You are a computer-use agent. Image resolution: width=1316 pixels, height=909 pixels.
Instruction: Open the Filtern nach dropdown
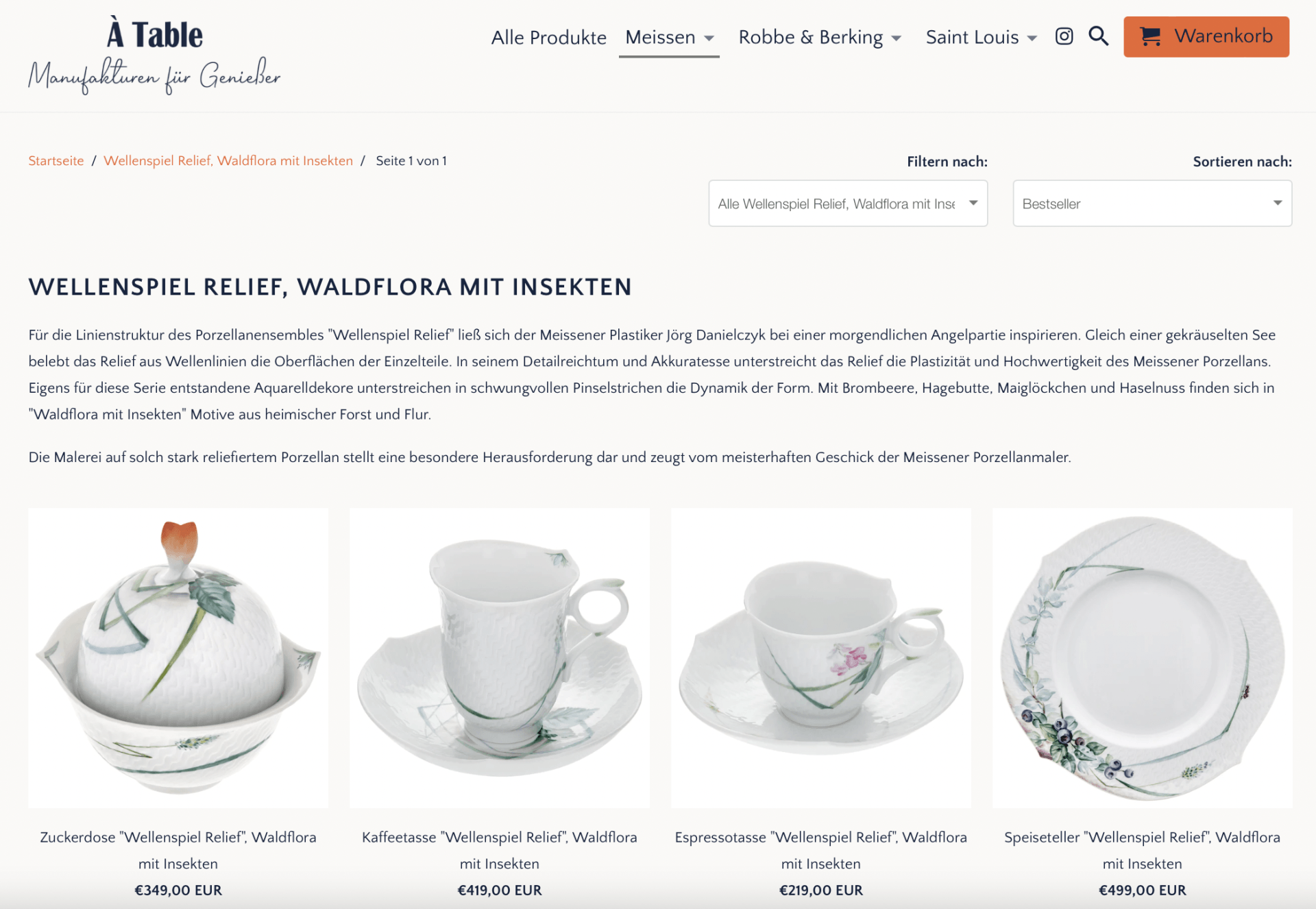(x=848, y=204)
